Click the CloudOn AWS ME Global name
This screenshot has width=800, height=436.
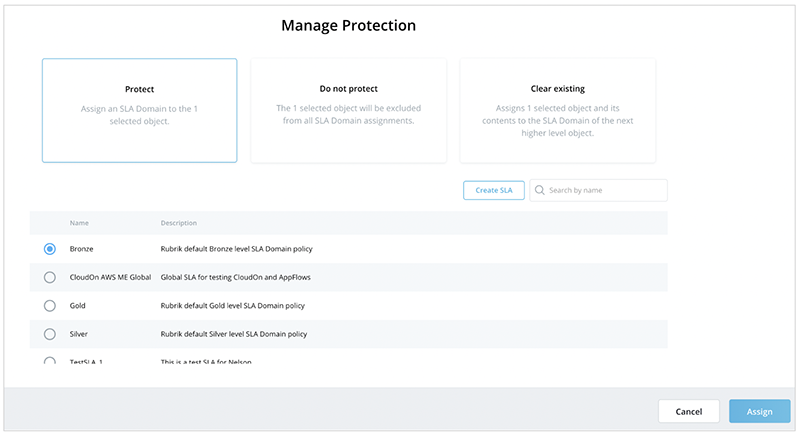pos(110,277)
